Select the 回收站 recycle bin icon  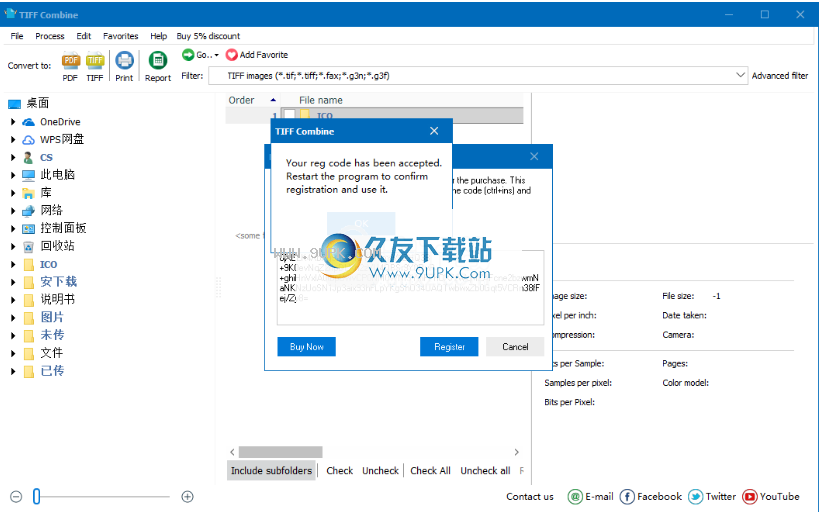click(28, 246)
